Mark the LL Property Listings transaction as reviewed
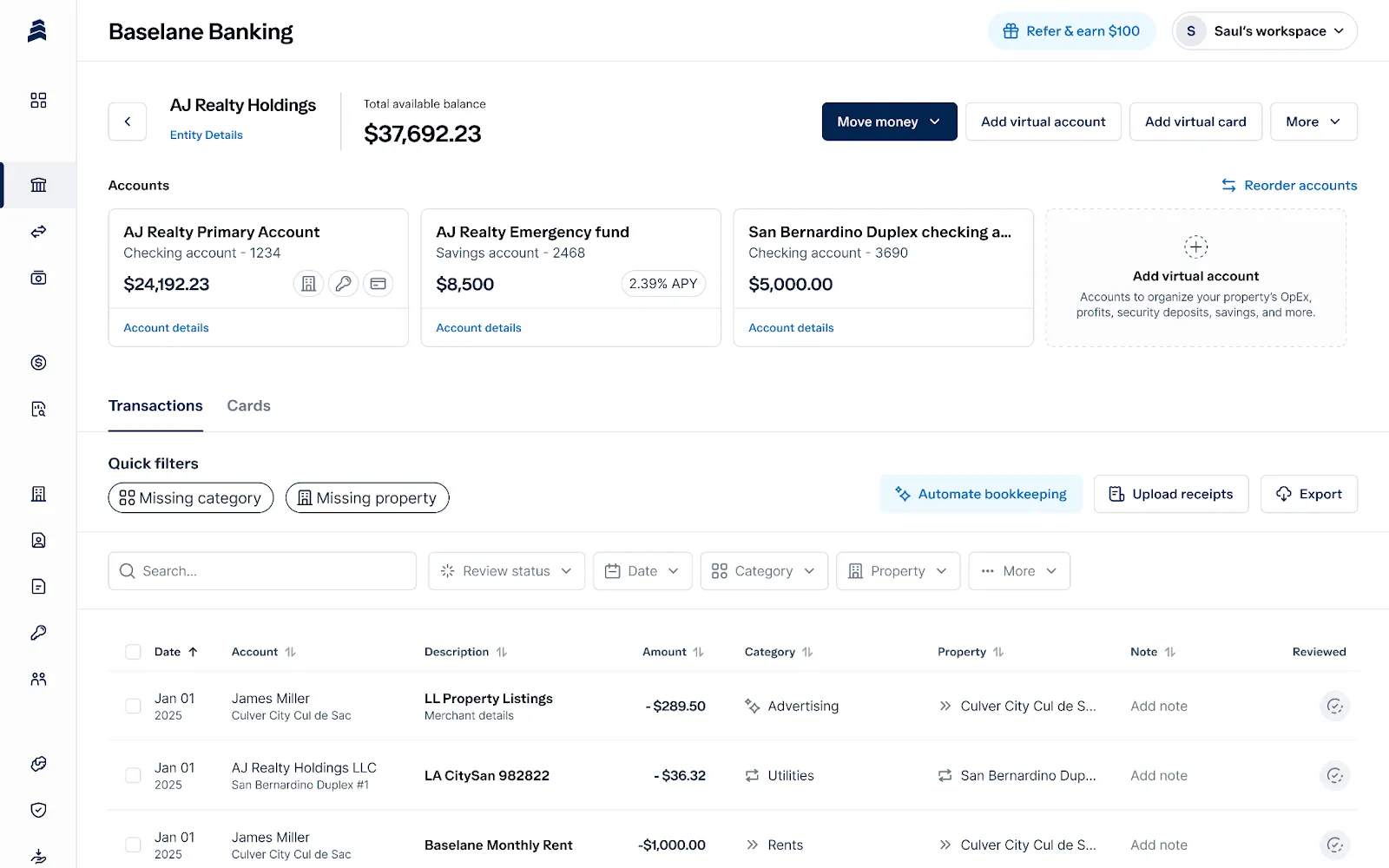This screenshot has height=868, width=1389. 1335,706
